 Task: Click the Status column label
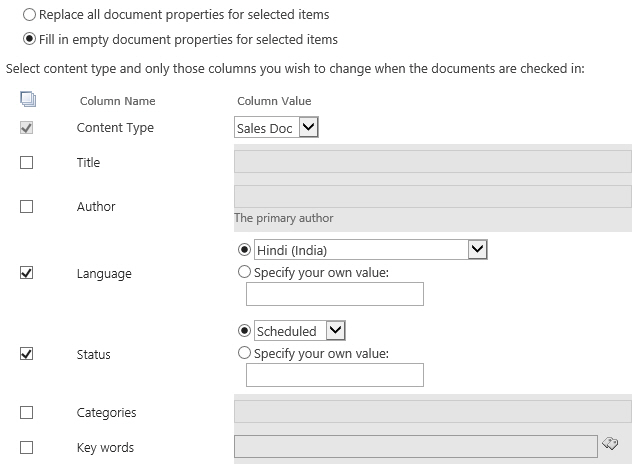(94, 354)
